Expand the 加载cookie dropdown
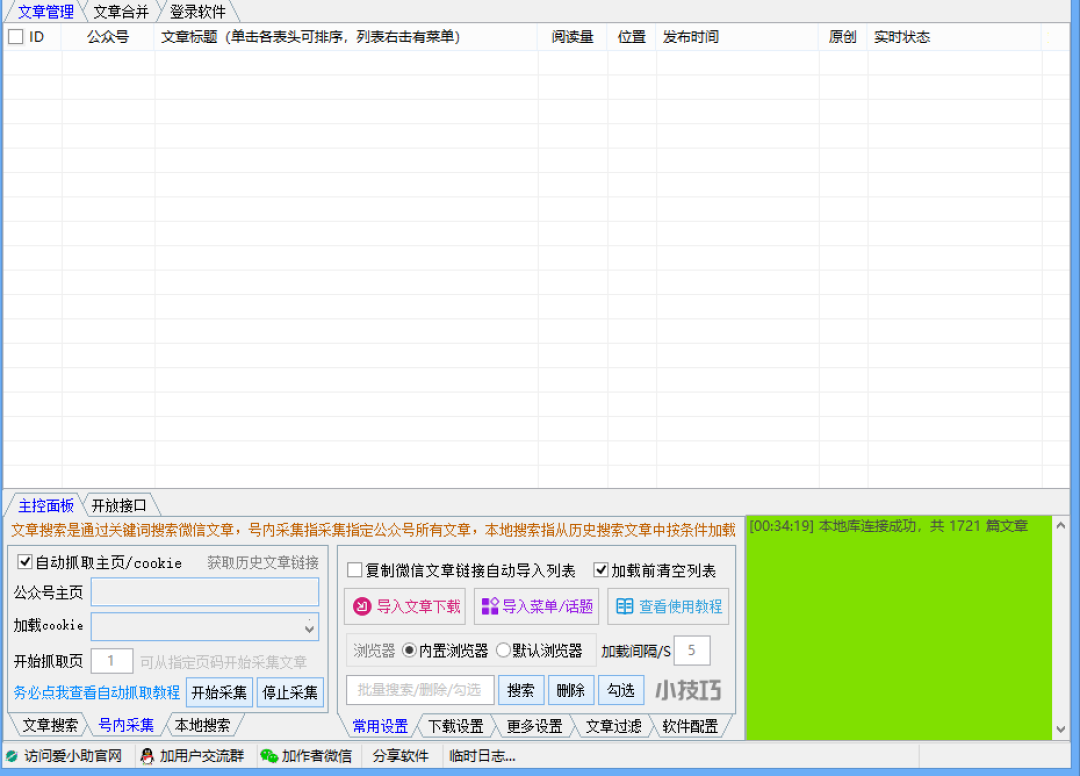 pyautogui.click(x=309, y=627)
